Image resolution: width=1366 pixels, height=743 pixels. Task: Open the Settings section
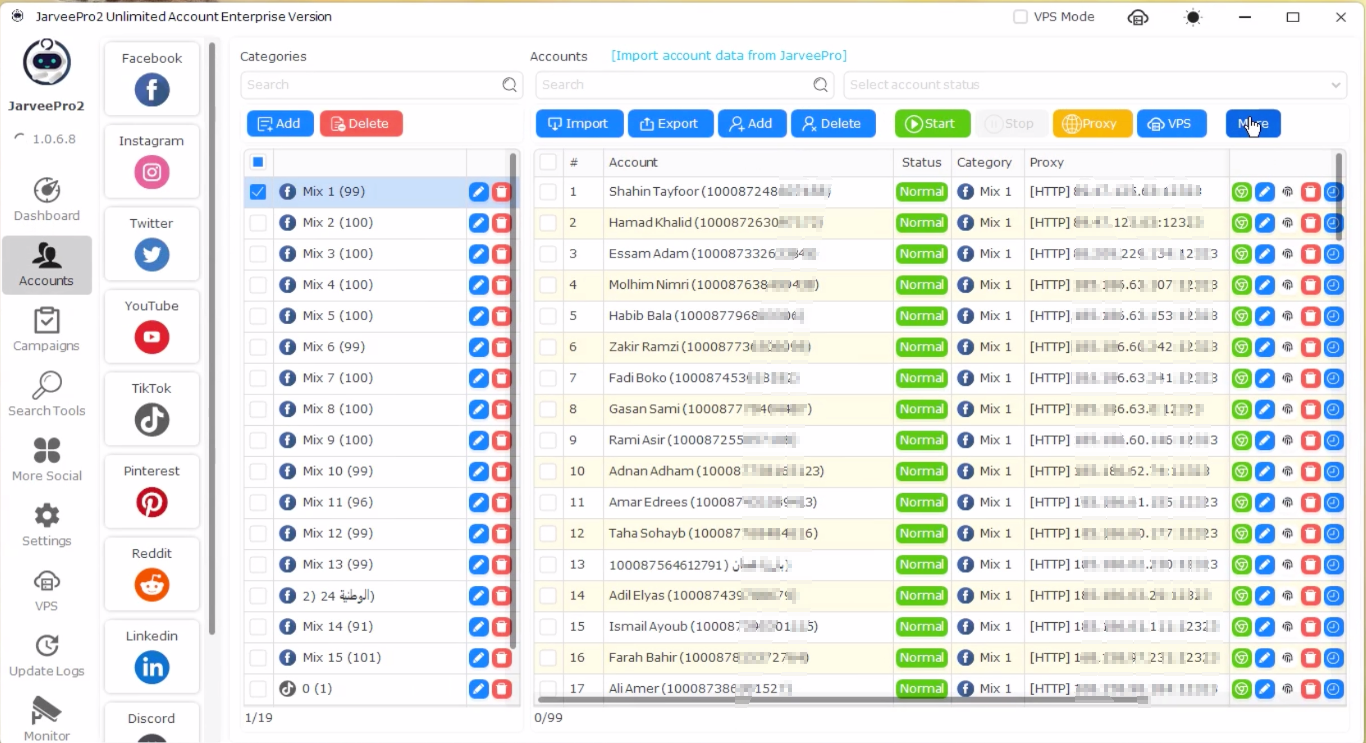click(x=47, y=525)
